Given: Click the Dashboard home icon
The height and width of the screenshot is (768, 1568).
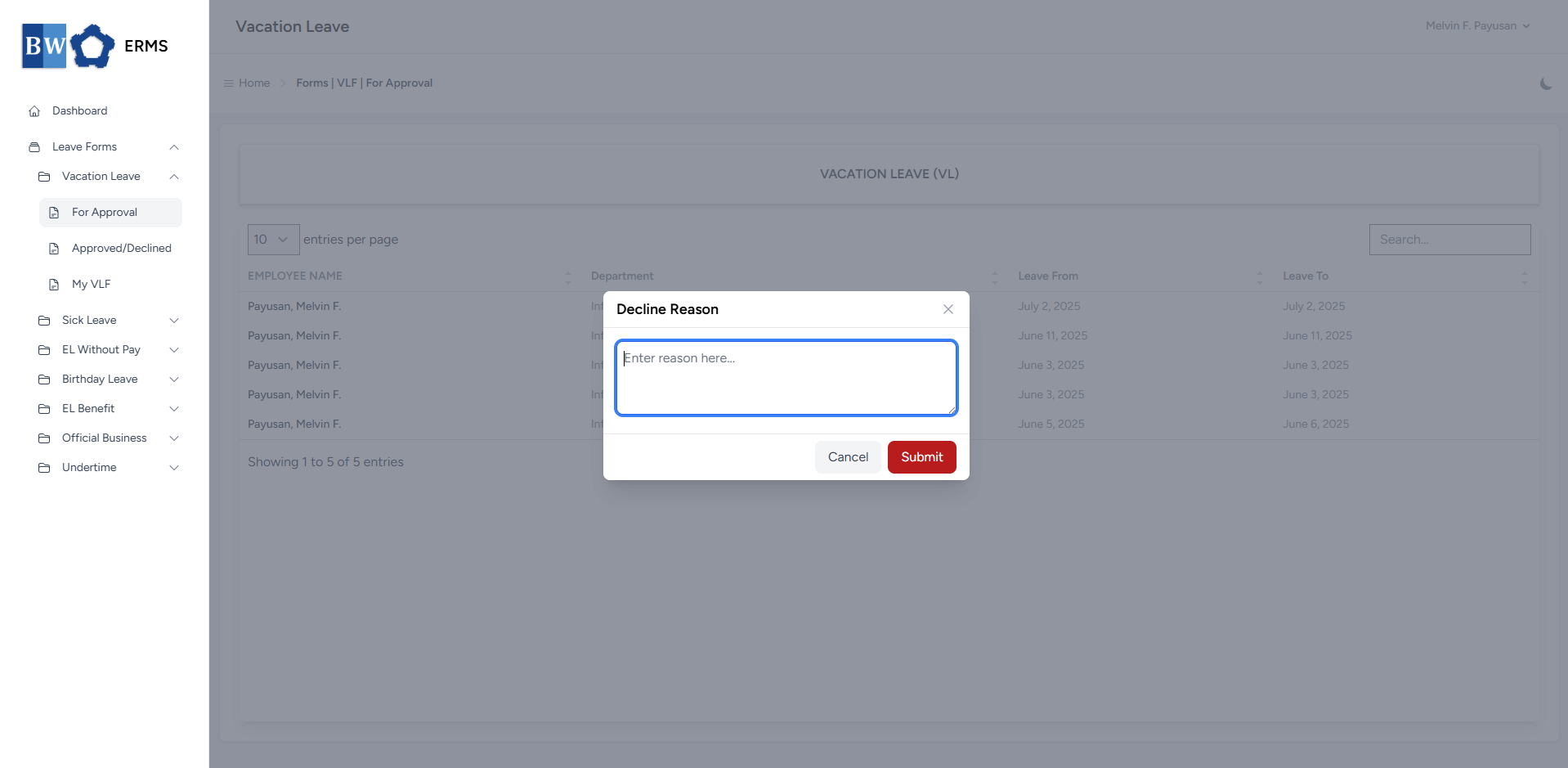Looking at the screenshot, I should click(x=34, y=111).
